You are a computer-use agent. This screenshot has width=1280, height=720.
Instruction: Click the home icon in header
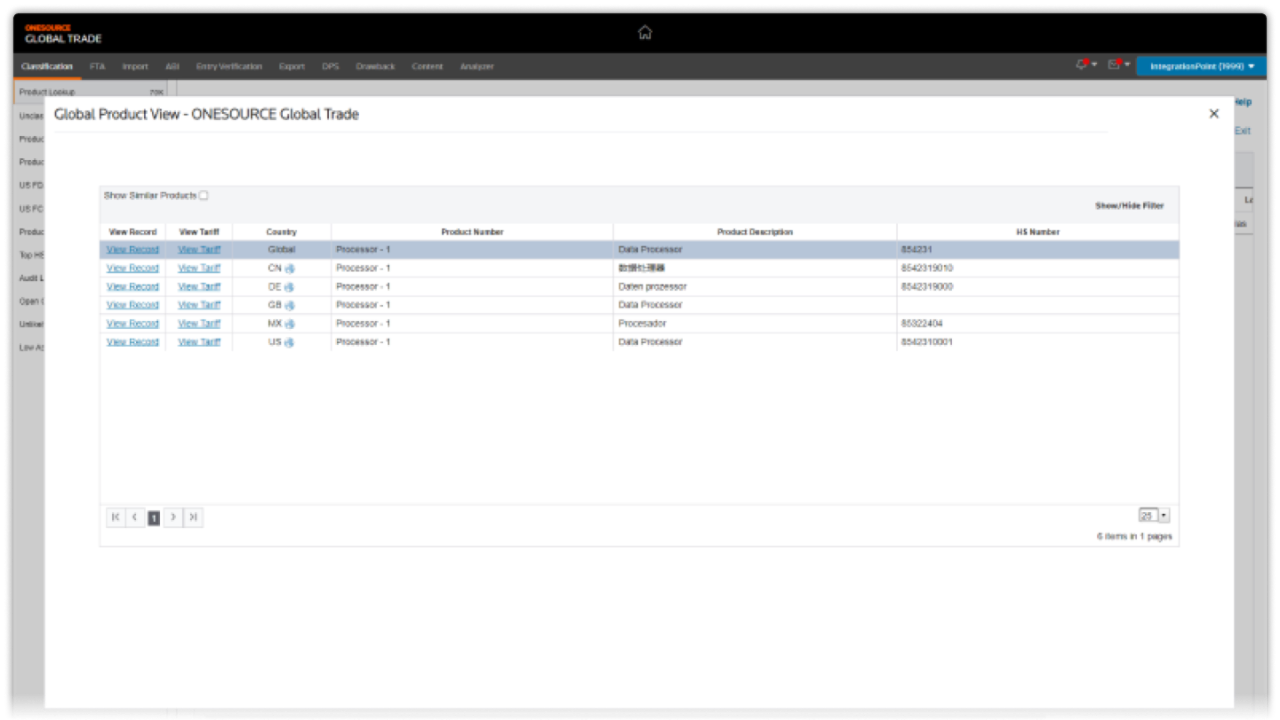point(645,32)
